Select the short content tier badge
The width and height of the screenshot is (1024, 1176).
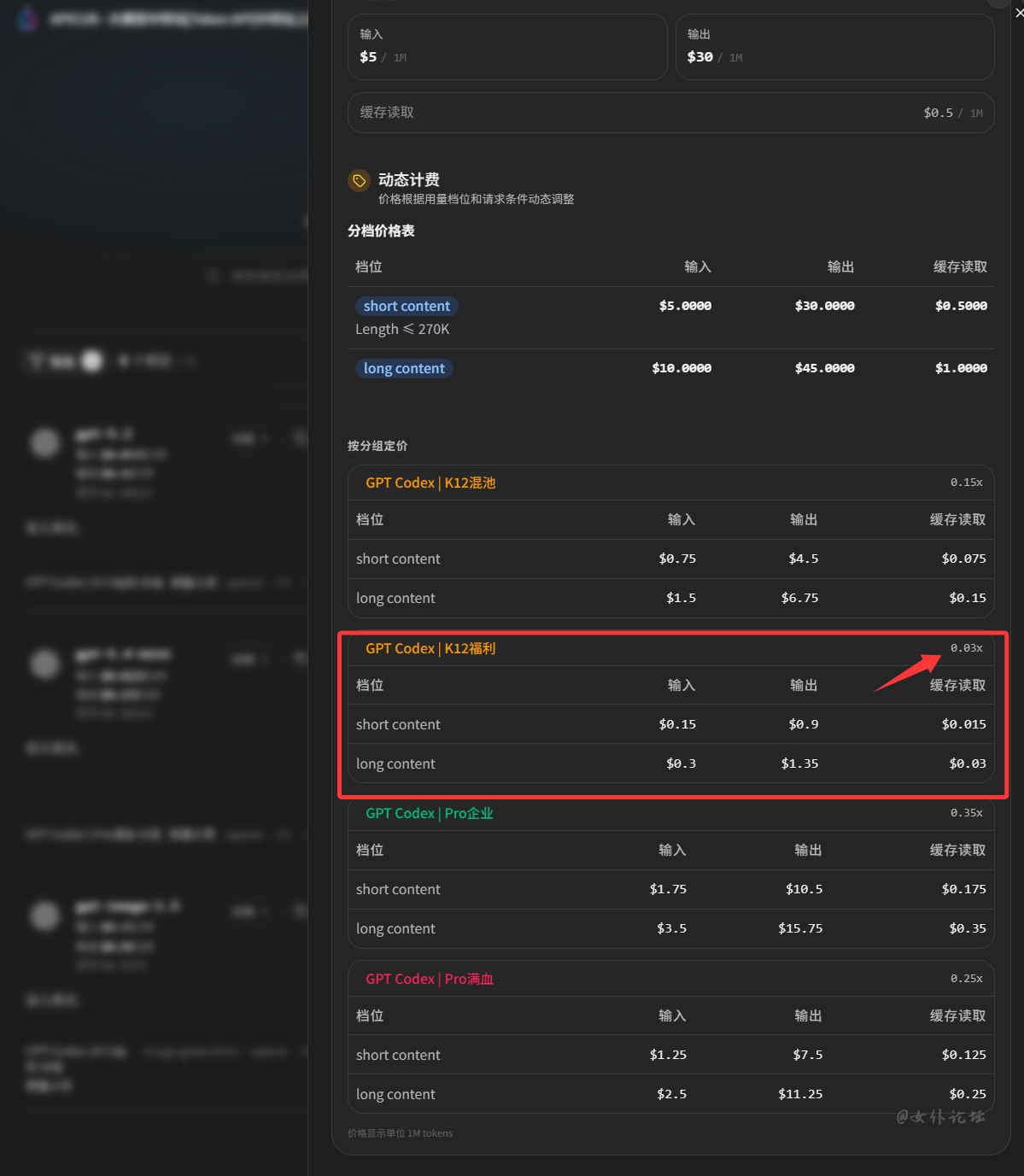pyautogui.click(x=407, y=306)
